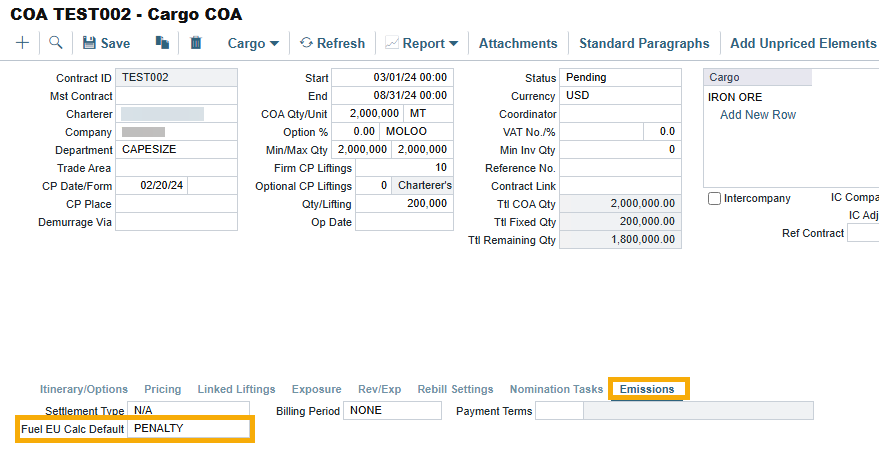Click the Attachments button

coord(518,43)
